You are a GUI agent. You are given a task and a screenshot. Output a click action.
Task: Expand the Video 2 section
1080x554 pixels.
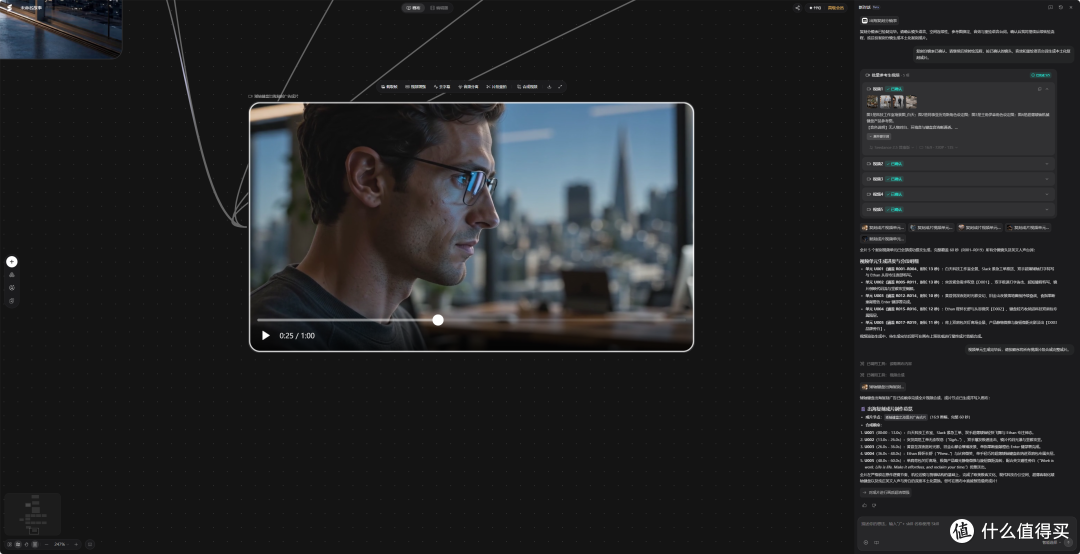coord(1047,164)
